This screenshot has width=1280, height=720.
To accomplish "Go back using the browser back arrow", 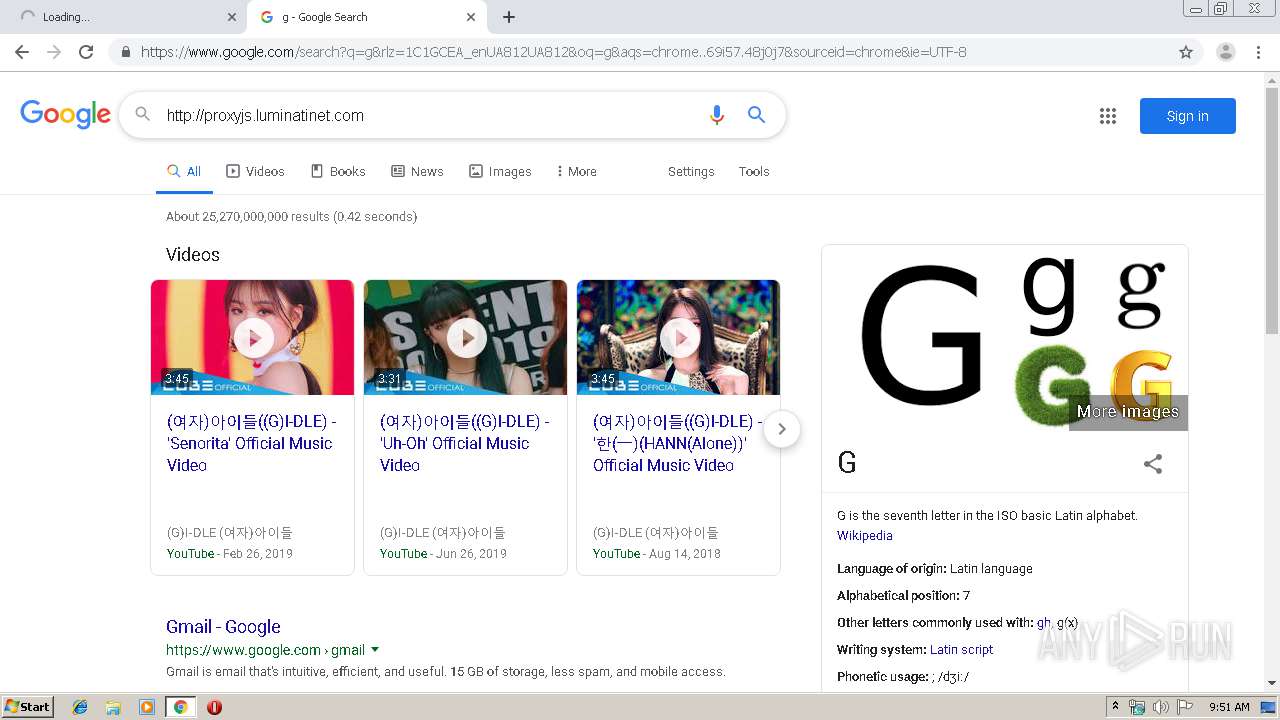I will (x=22, y=52).
